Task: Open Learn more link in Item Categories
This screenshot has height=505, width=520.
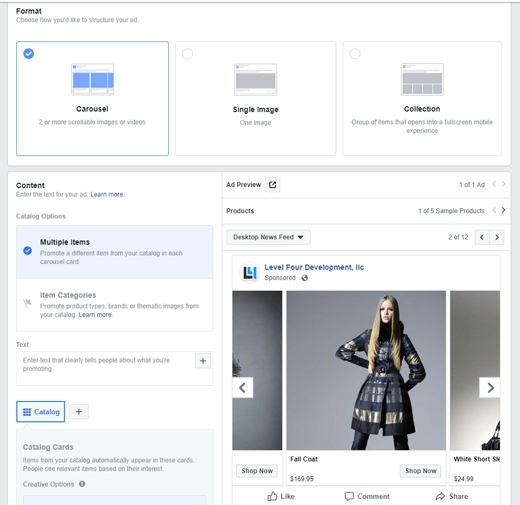Action: click(x=95, y=315)
